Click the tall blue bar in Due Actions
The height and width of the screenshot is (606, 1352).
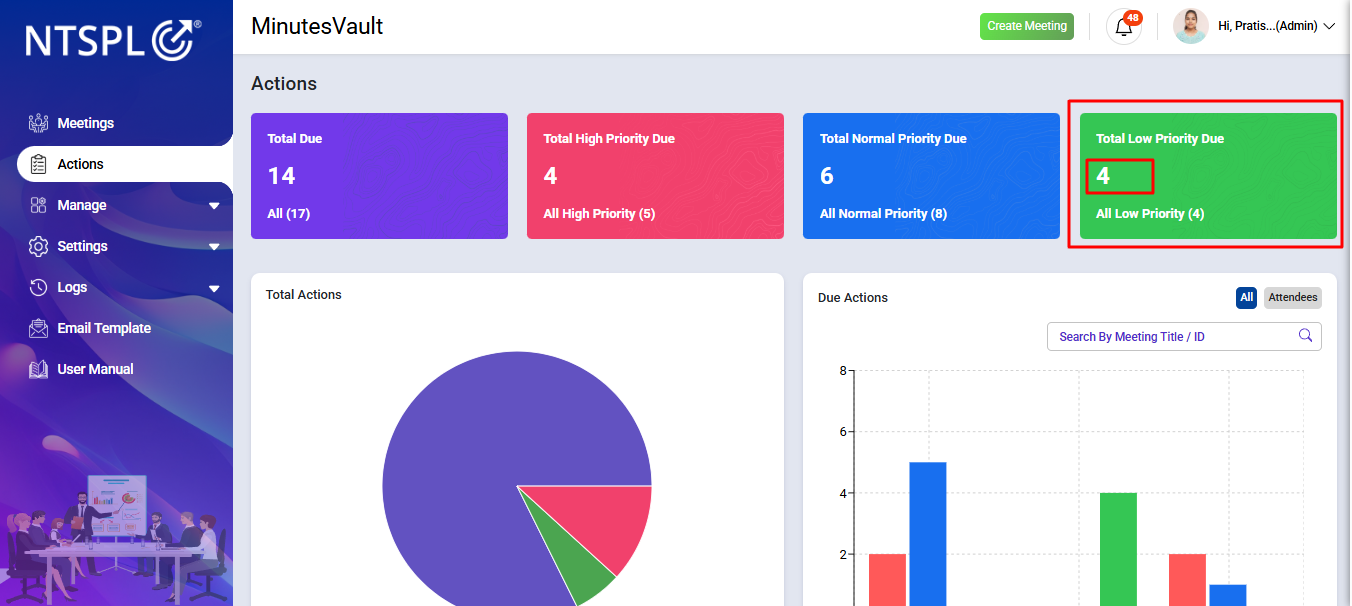[x=927, y=533]
